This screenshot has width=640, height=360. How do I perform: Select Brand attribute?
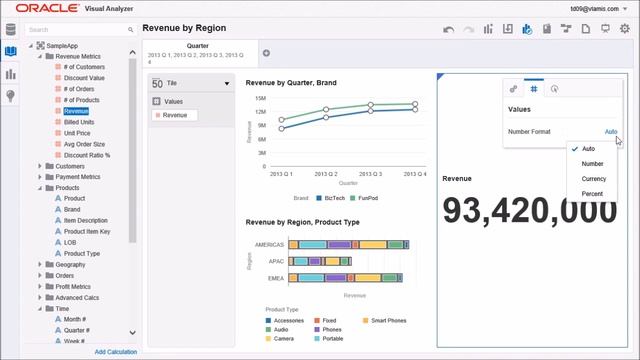(72, 209)
